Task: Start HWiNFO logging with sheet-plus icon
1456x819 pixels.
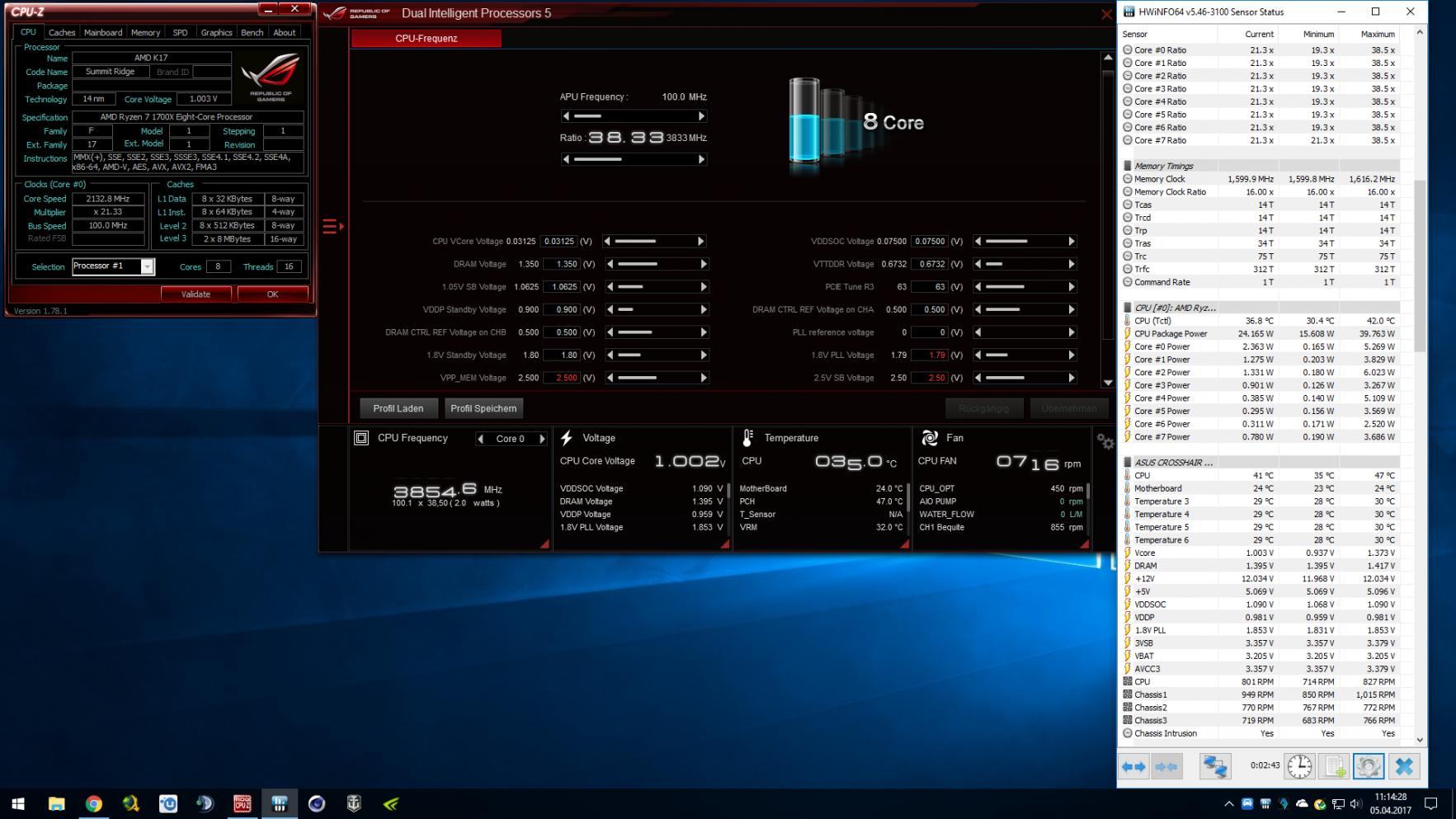Action: [1335, 766]
